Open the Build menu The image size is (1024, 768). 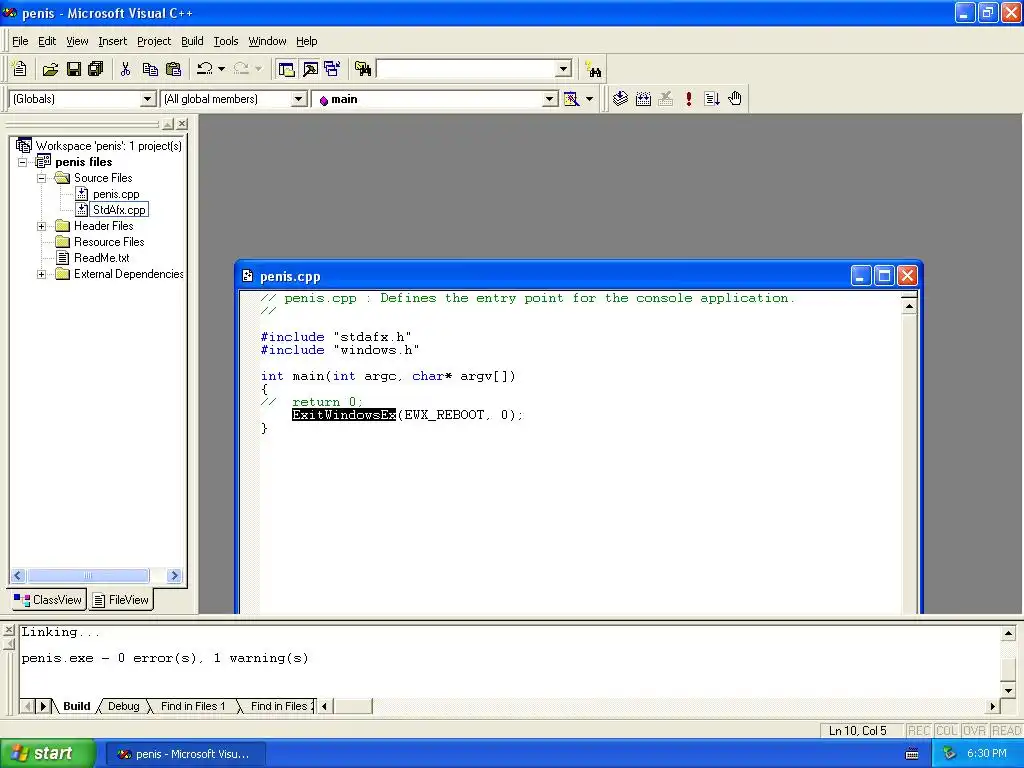pos(192,41)
